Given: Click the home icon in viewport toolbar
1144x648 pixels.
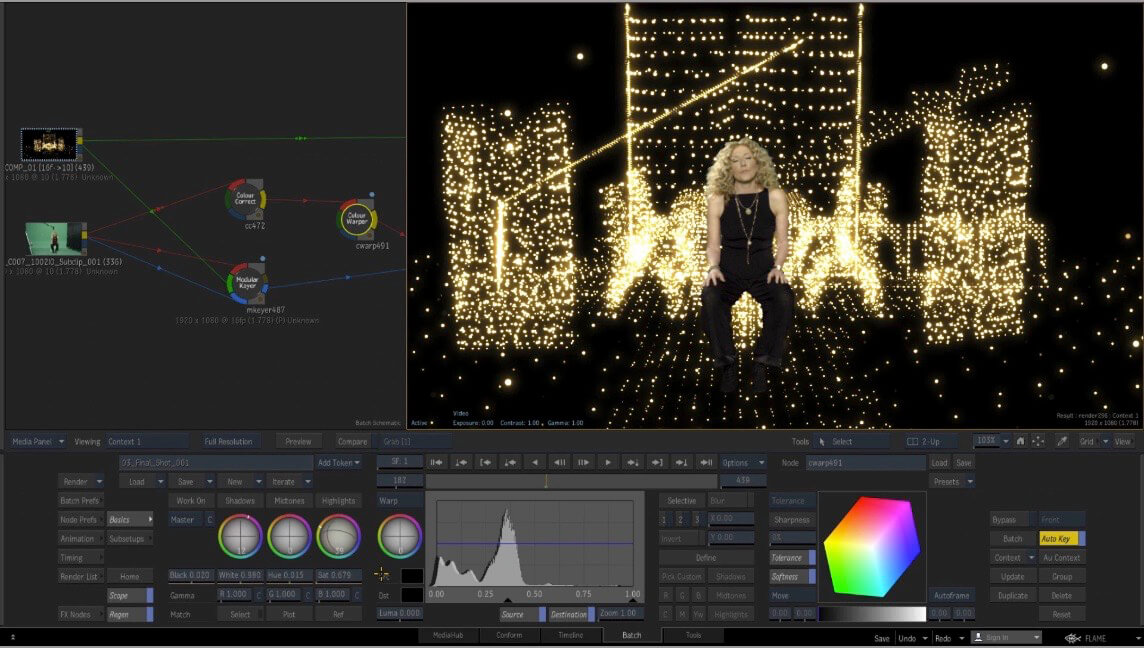Looking at the screenshot, I should click(x=1020, y=441).
